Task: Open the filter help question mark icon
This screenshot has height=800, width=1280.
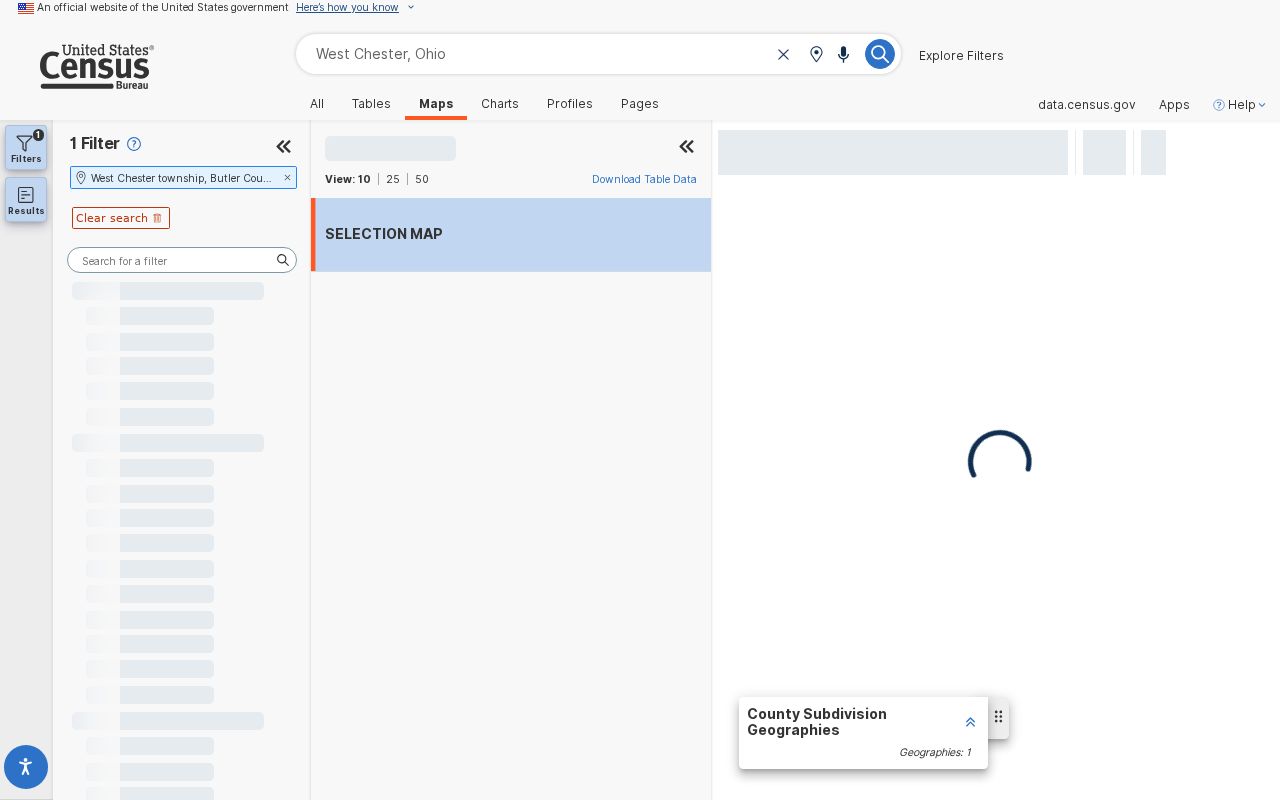Action: pyautogui.click(x=134, y=144)
